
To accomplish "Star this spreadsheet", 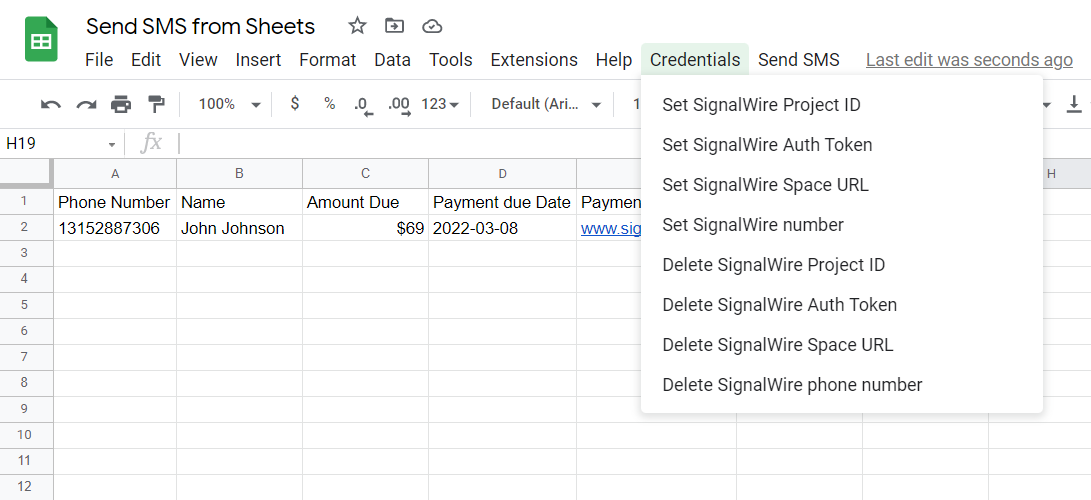I will pos(357,26).
